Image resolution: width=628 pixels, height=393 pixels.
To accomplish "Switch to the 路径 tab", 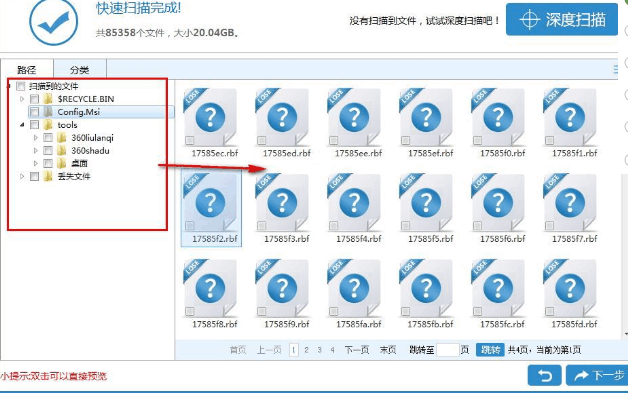I will coord(27,70).
